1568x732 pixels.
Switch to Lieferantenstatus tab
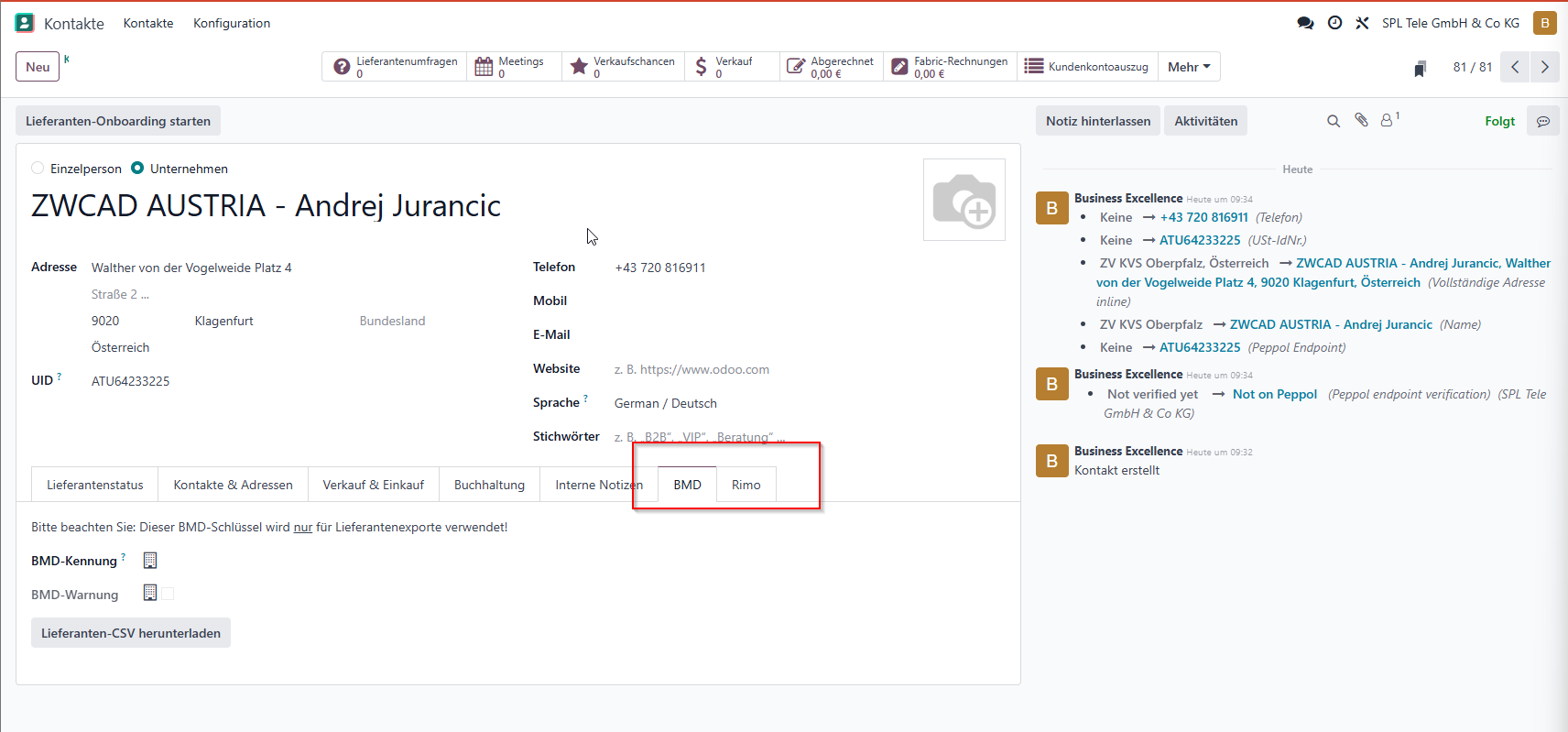(x=95, y=485)
